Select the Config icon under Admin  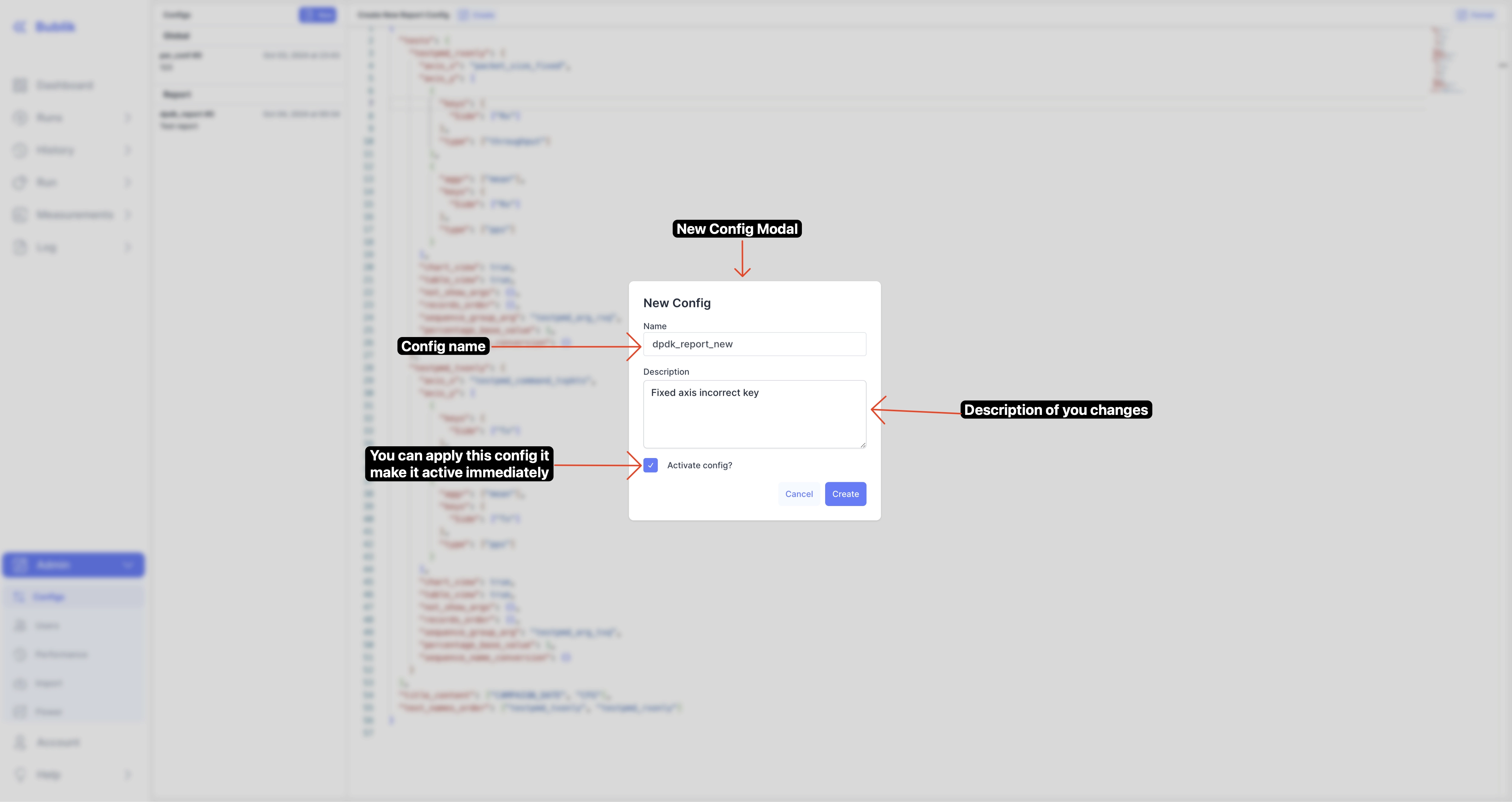19,596
